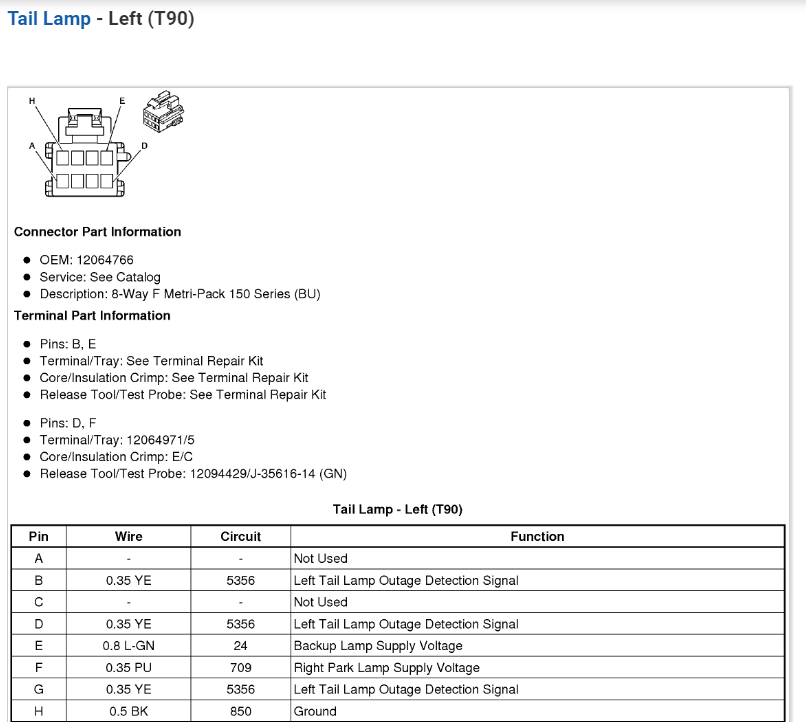Click circuit 850 cell
Screen dimensions: 806x722
pyautogui.click(x=241, y=712)
